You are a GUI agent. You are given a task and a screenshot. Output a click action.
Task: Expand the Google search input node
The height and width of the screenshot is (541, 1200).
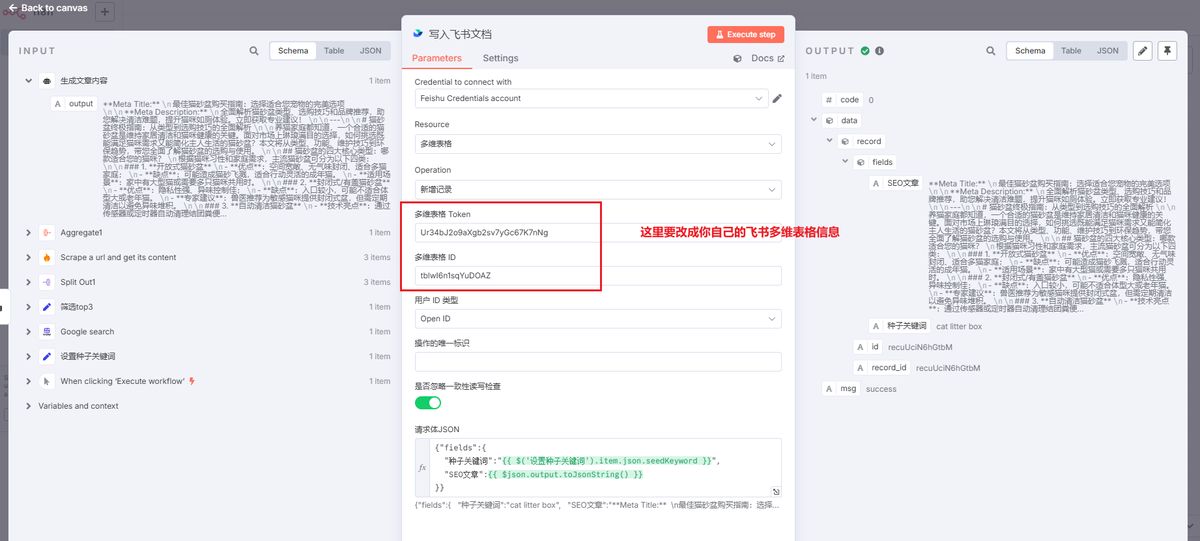[28, 332]
